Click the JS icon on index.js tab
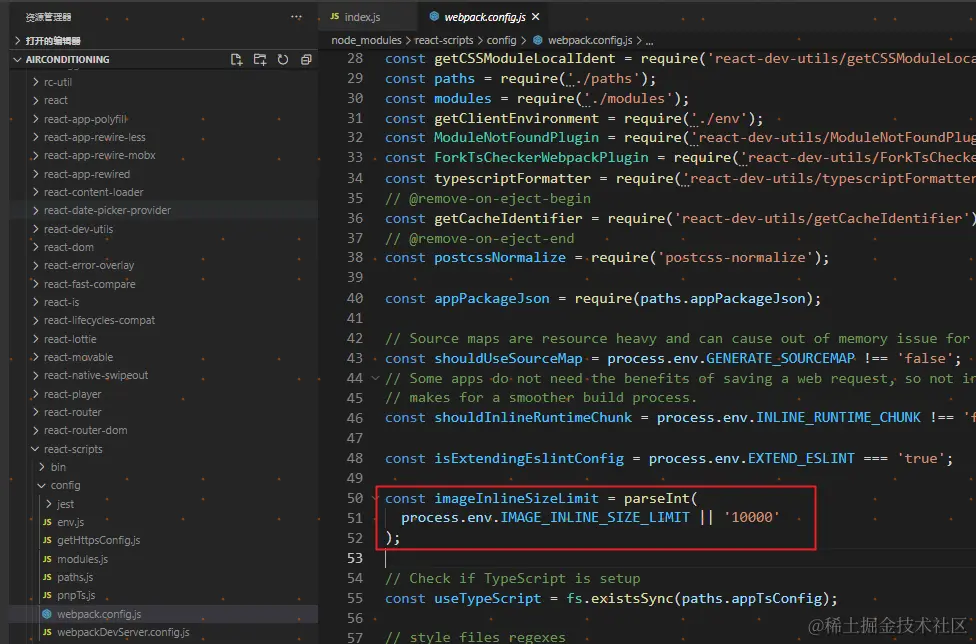The width and height of the screenshot is (976, 644). pos(335,17)
